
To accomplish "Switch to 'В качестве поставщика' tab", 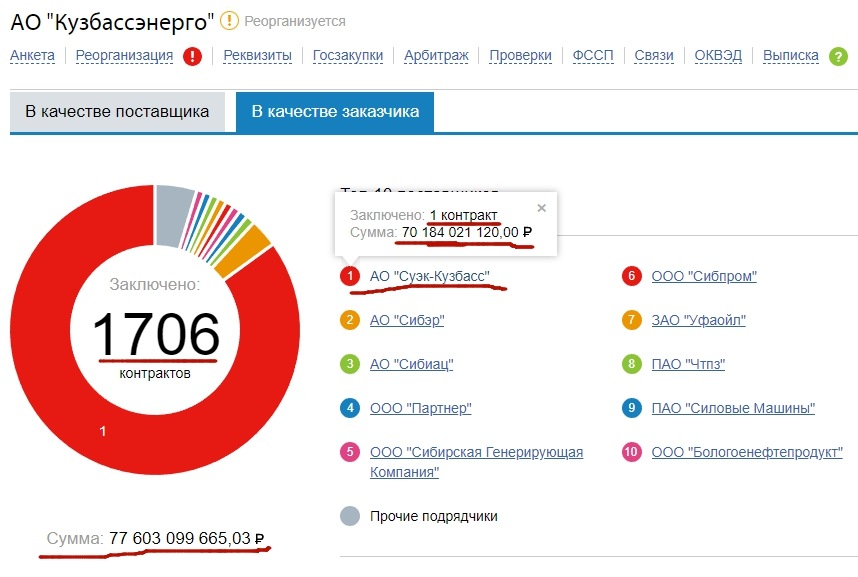I will [117, 112].
